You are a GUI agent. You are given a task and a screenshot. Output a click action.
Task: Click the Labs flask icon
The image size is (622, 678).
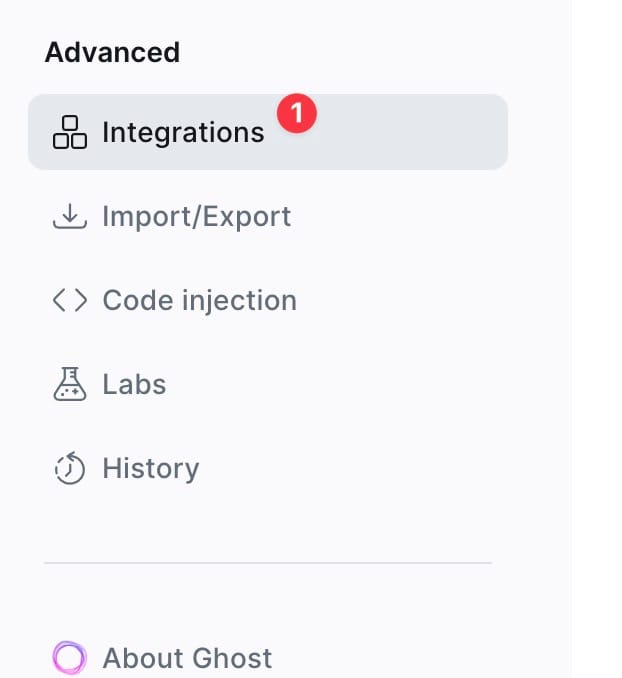point(69,384)
